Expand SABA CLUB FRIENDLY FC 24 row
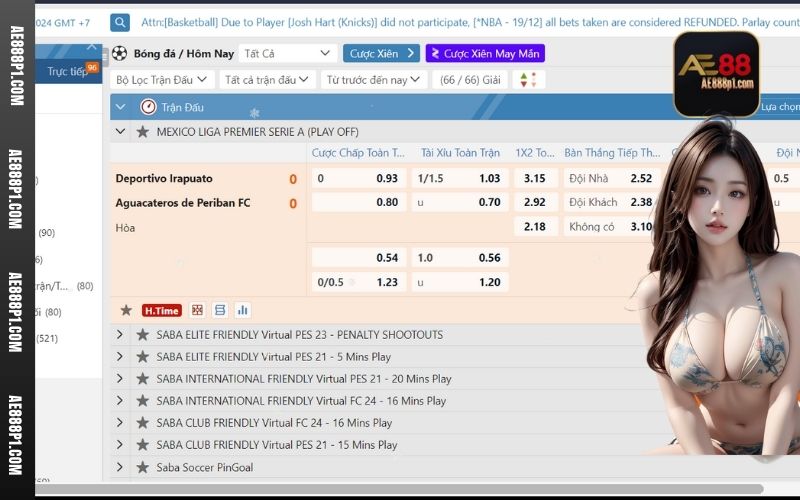This screenshot has height=500, width=800. [120, 422]
